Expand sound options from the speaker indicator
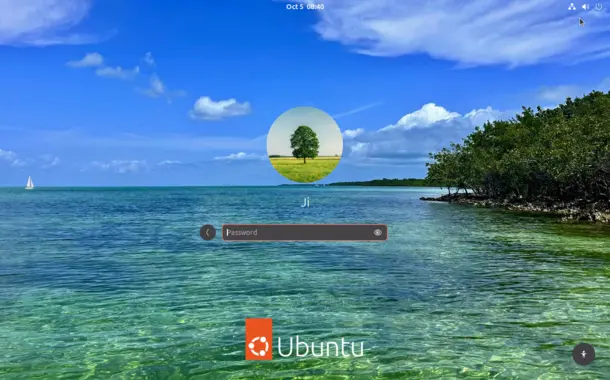 [585, 7]
